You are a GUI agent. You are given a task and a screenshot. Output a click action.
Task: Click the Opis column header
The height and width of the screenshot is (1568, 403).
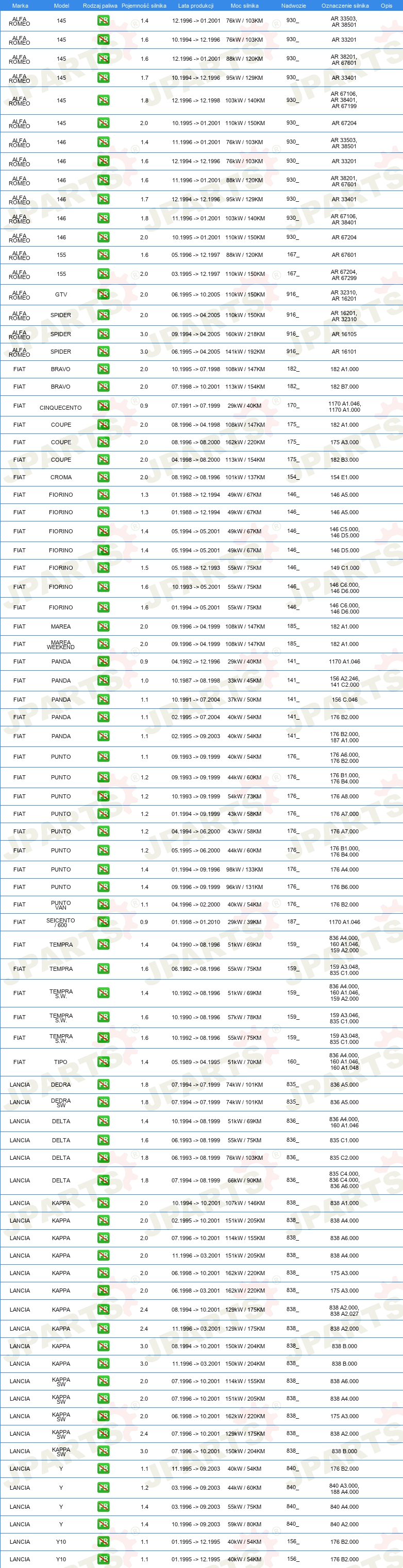coord(387,6)
